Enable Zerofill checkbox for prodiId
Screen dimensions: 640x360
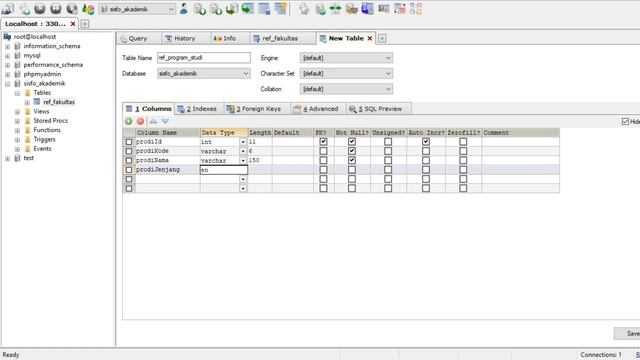point(463,142)
